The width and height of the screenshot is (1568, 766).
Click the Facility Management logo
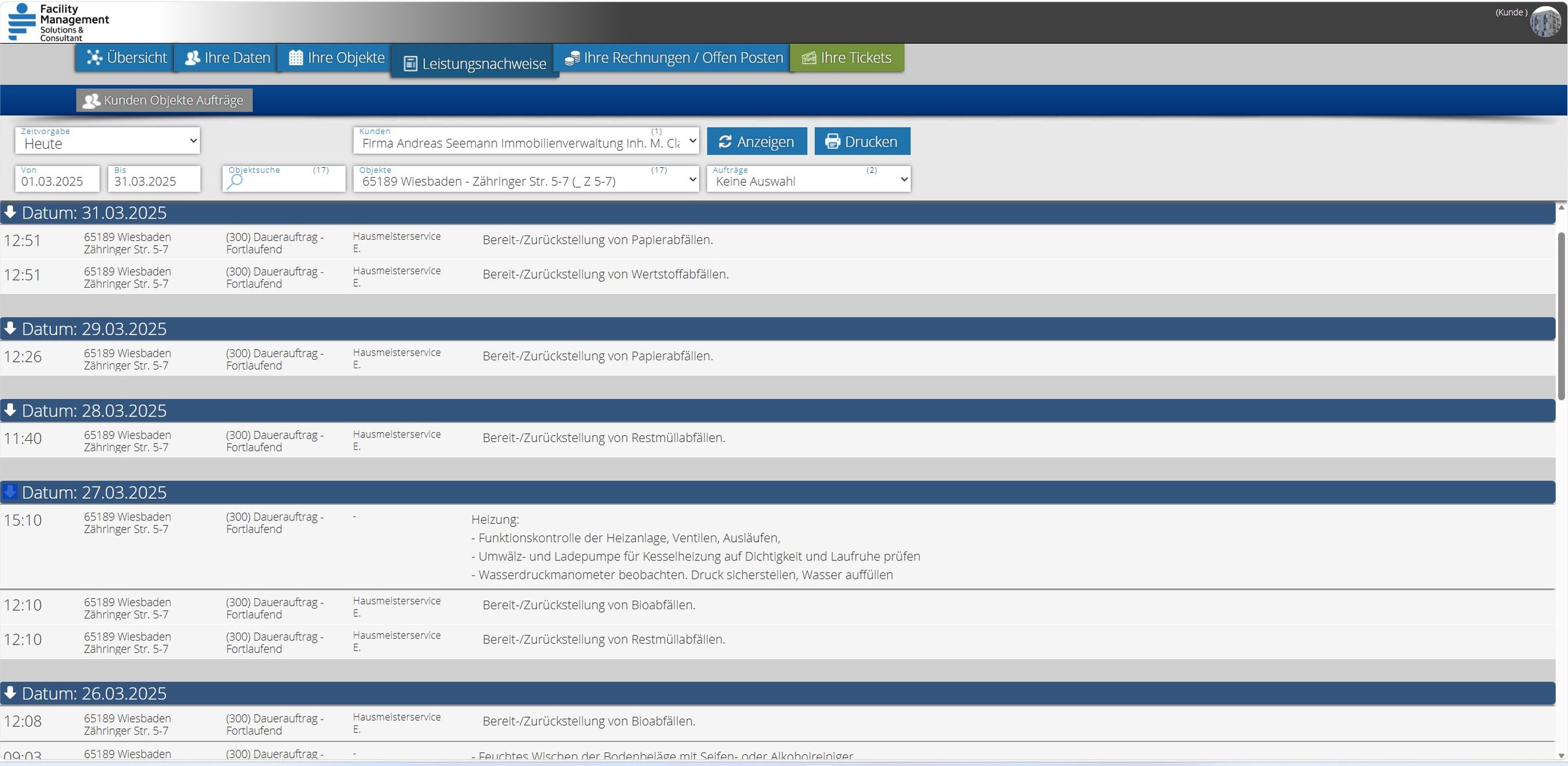58,22
